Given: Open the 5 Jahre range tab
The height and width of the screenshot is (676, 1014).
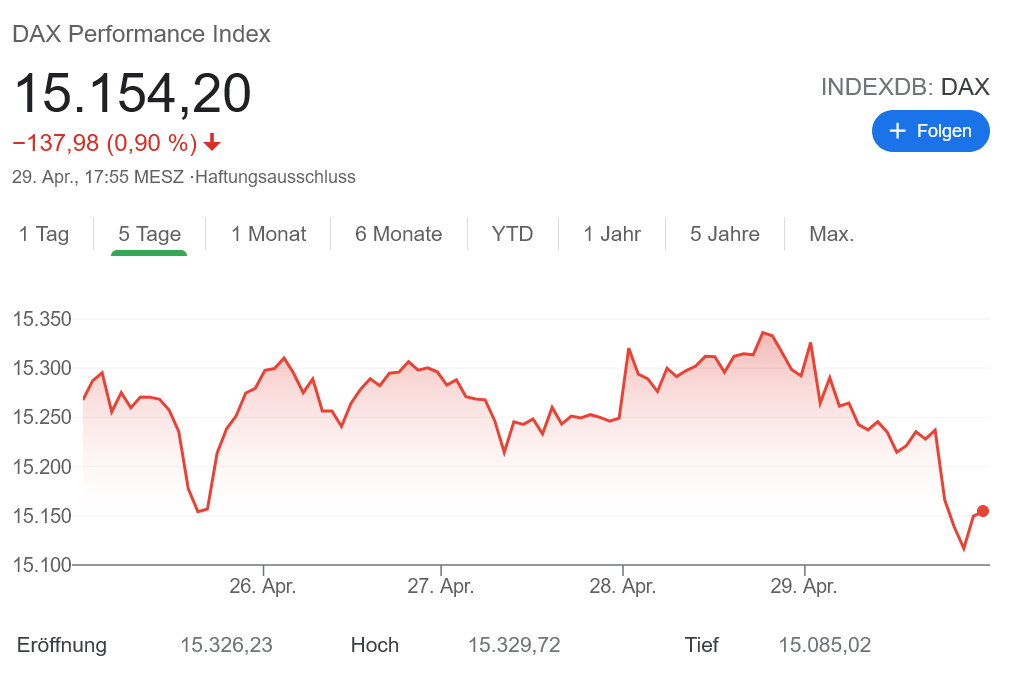Looking at the screenshot, I should (x=724, y=234).
